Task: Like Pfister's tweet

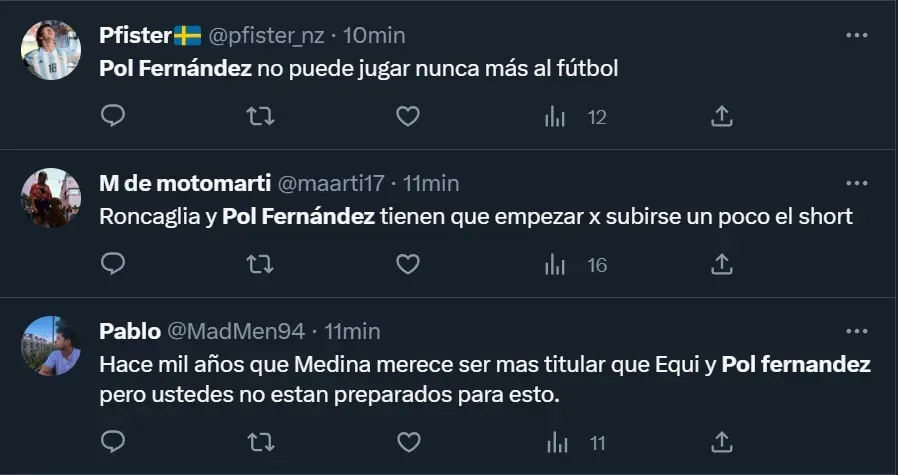Action: pos(407,117)
